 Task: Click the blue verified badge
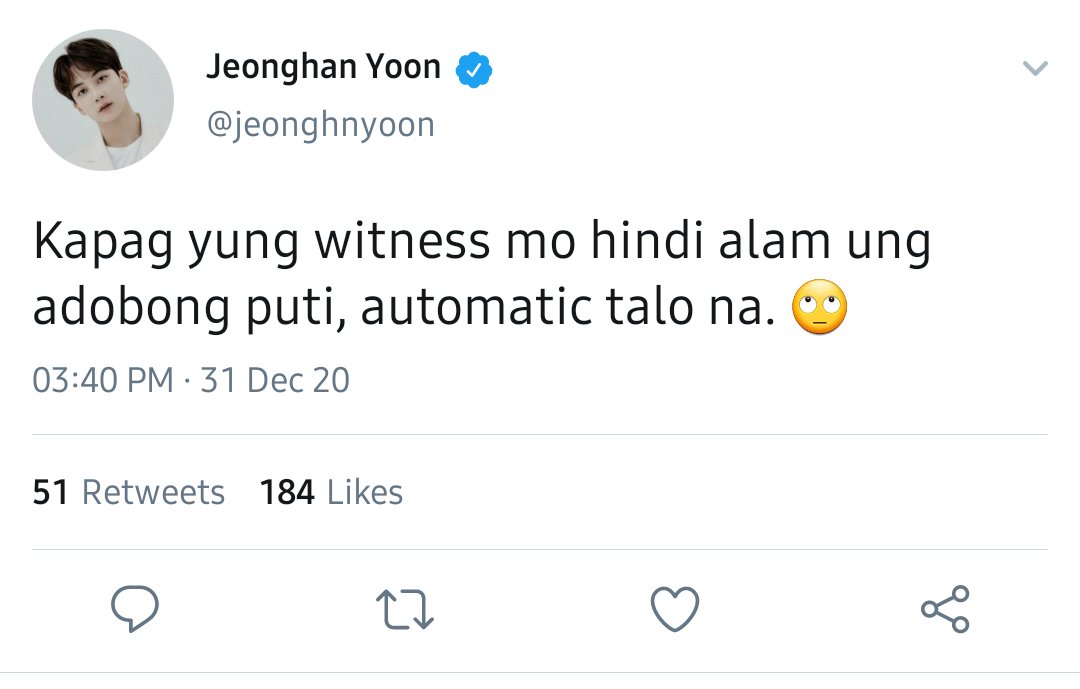pyautogui.click(x=474, y=70)
